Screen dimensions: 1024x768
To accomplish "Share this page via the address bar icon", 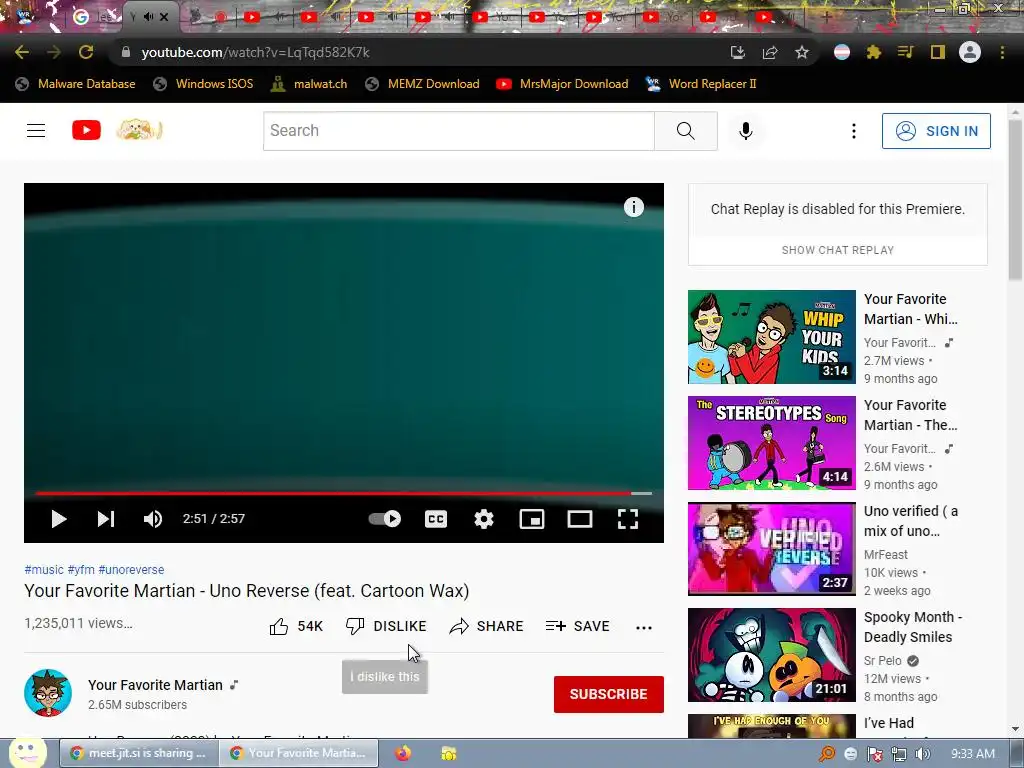I will 770,52.
